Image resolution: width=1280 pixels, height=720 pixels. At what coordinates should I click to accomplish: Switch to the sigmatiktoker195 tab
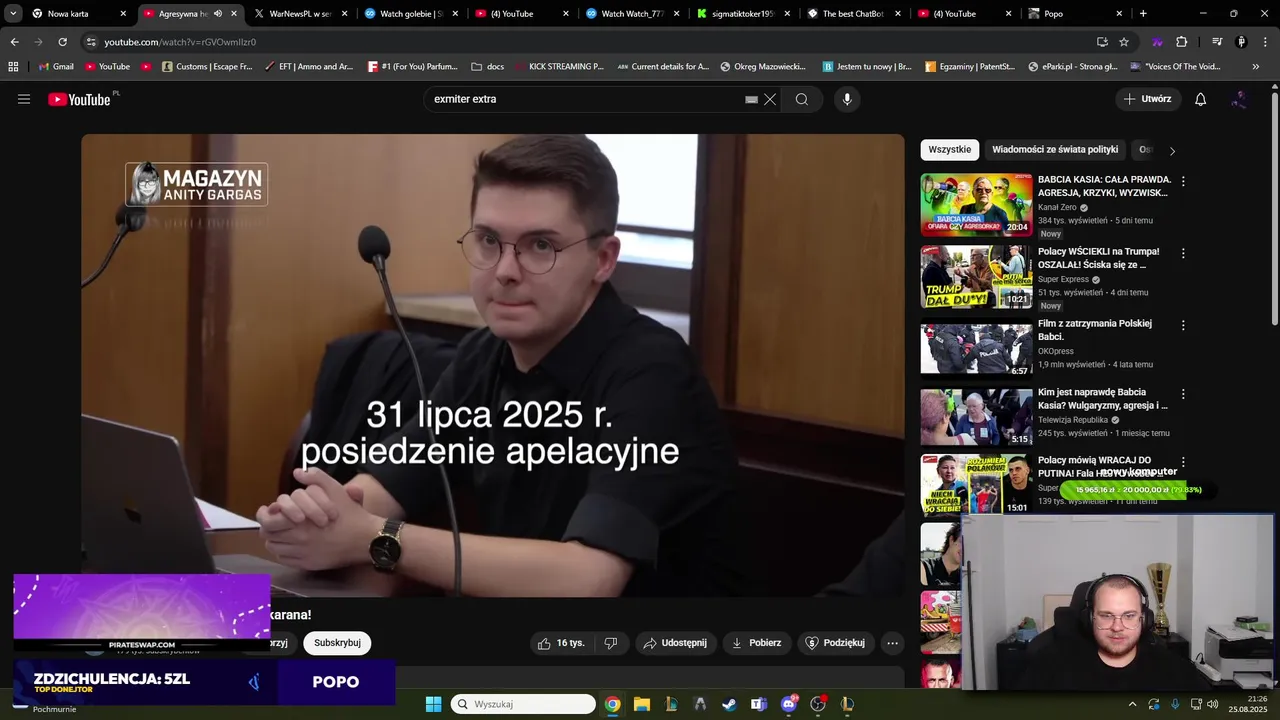[744, 14]
